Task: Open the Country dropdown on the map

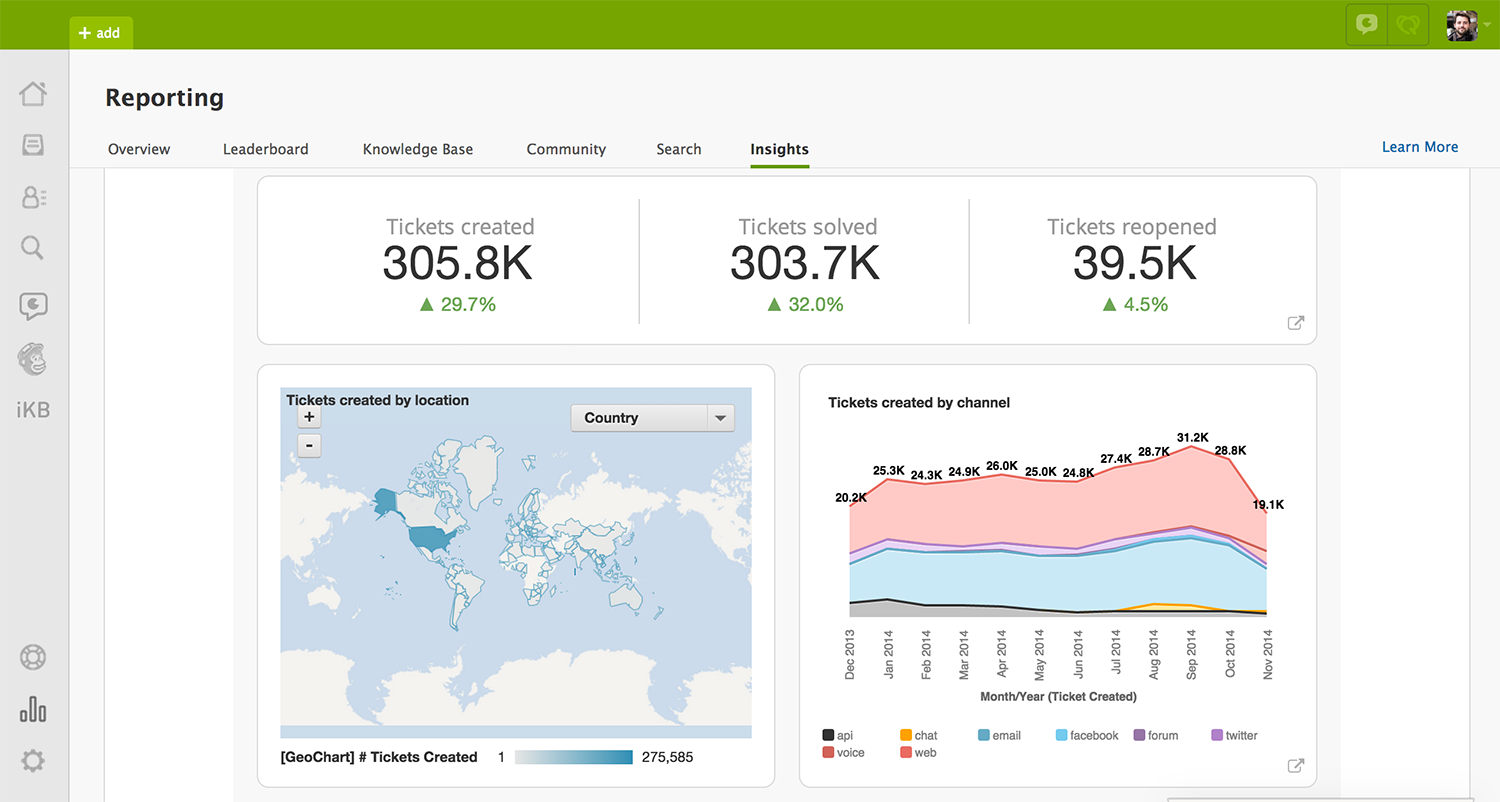Action: coord(652,418)
